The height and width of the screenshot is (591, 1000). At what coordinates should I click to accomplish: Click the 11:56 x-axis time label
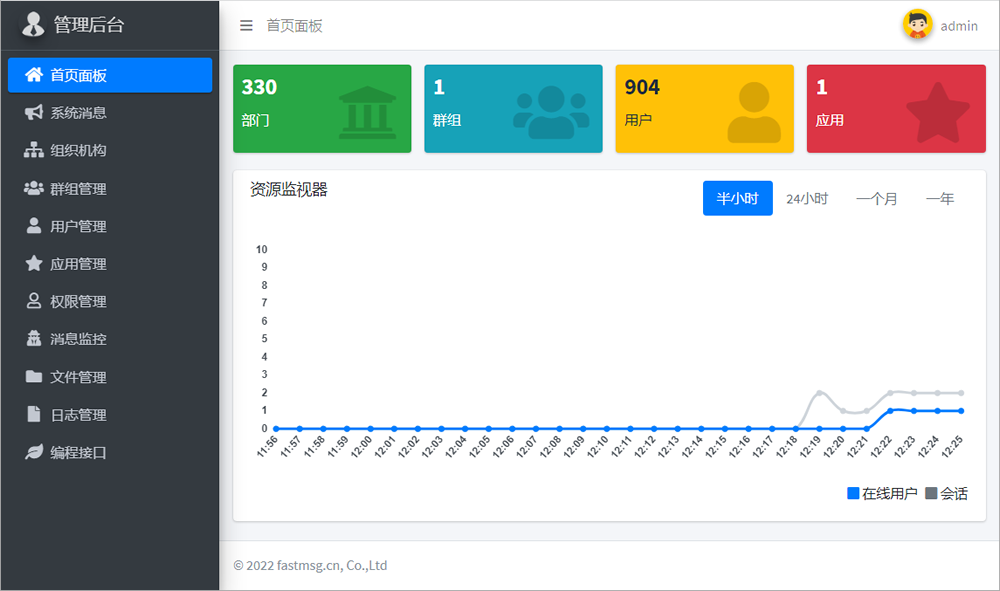click(267, 447)
